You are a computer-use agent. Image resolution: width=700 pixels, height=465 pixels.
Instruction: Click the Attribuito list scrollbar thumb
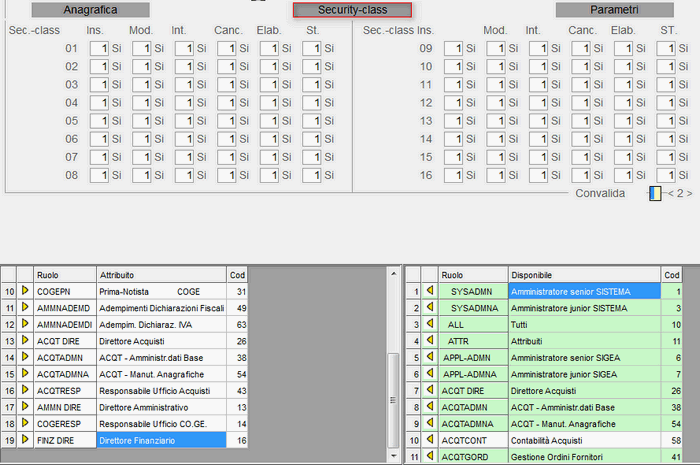tap(393, 400)
